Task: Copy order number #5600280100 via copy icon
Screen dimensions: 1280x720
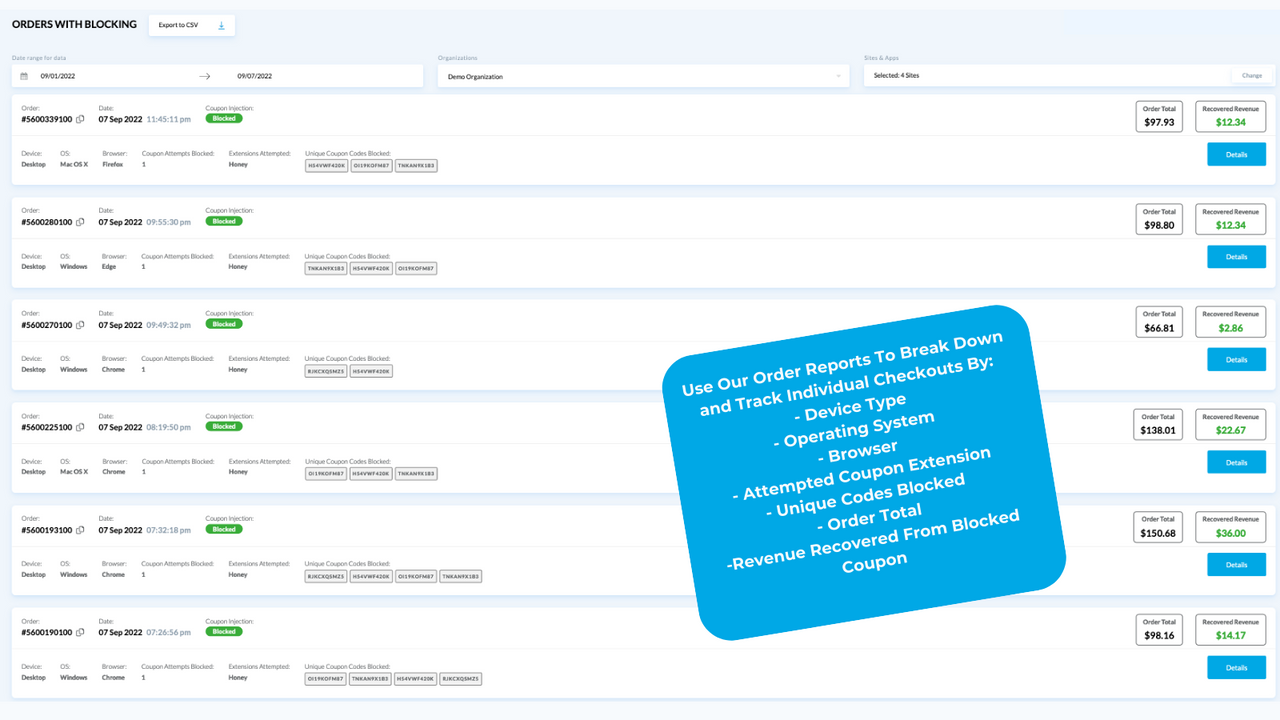Action: (80, 222)
